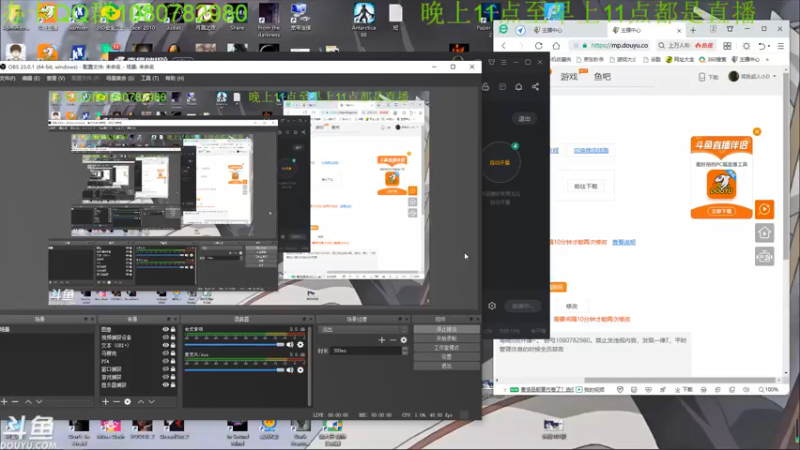The height and width of the screenshot is (450, 800).
Task: Open source properties gear under sources list
Action: (x=128, y=402)
